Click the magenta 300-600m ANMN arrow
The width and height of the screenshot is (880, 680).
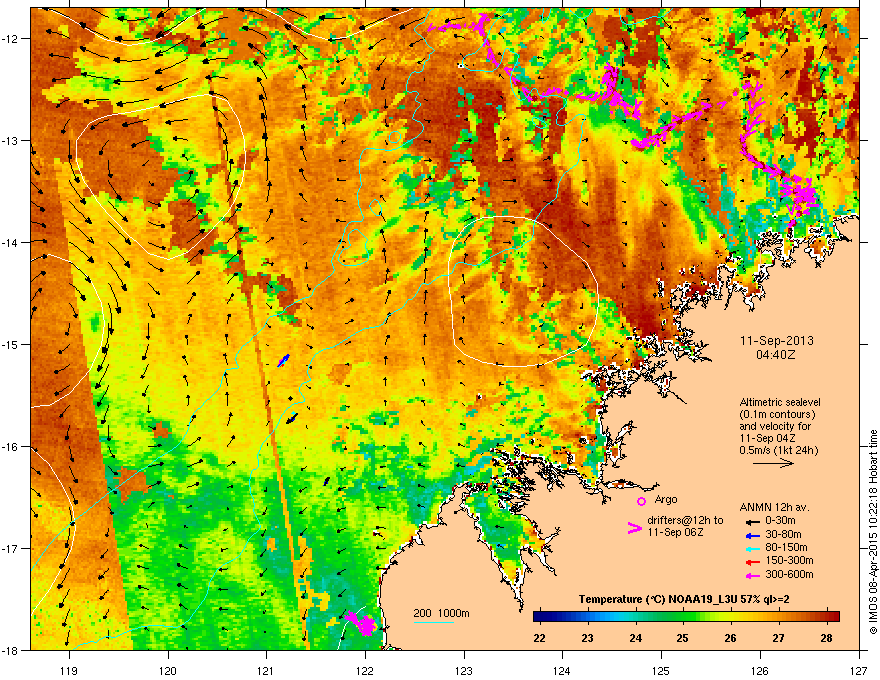(x=752, y=575)
